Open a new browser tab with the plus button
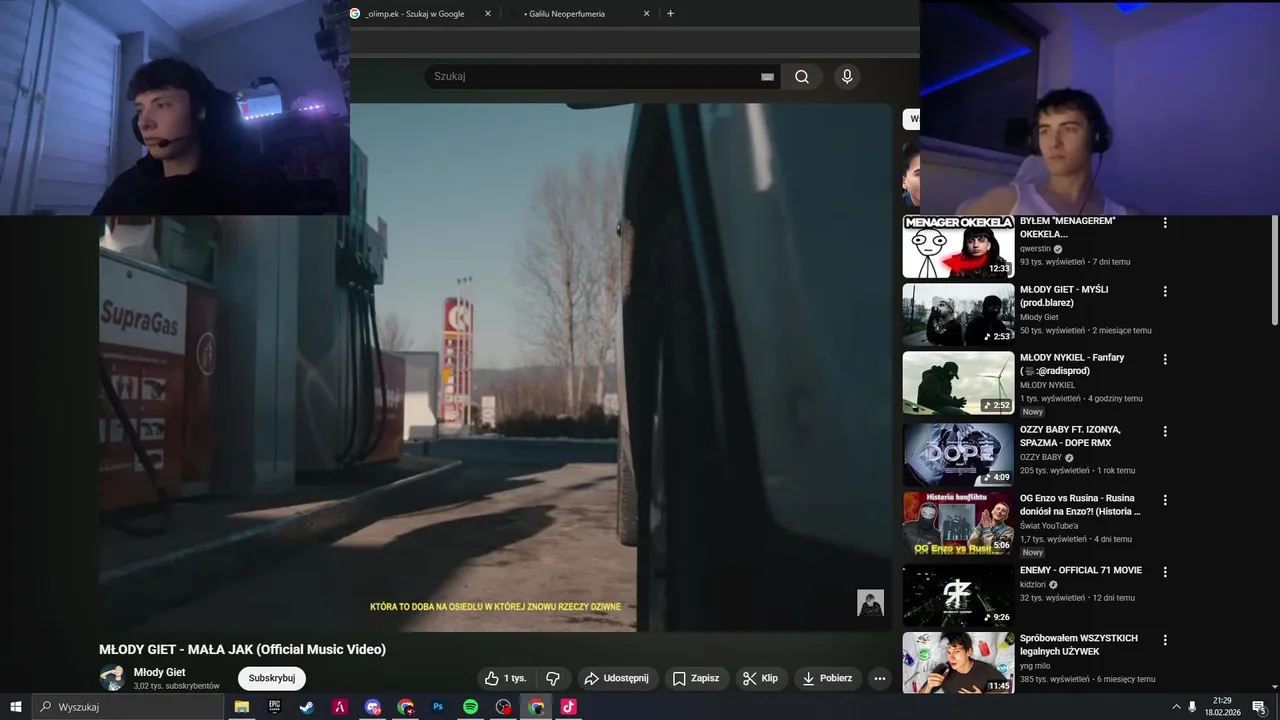The height and width of the screenshot is (720, 1280). coord(670,14)
